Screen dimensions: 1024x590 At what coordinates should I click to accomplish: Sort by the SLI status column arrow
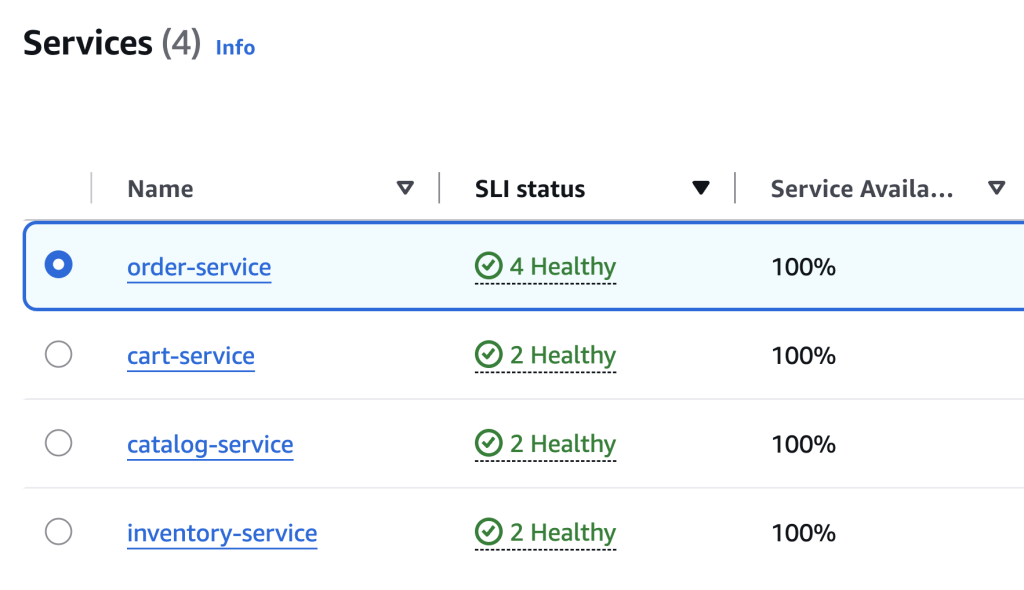click(x=701, y=188)
